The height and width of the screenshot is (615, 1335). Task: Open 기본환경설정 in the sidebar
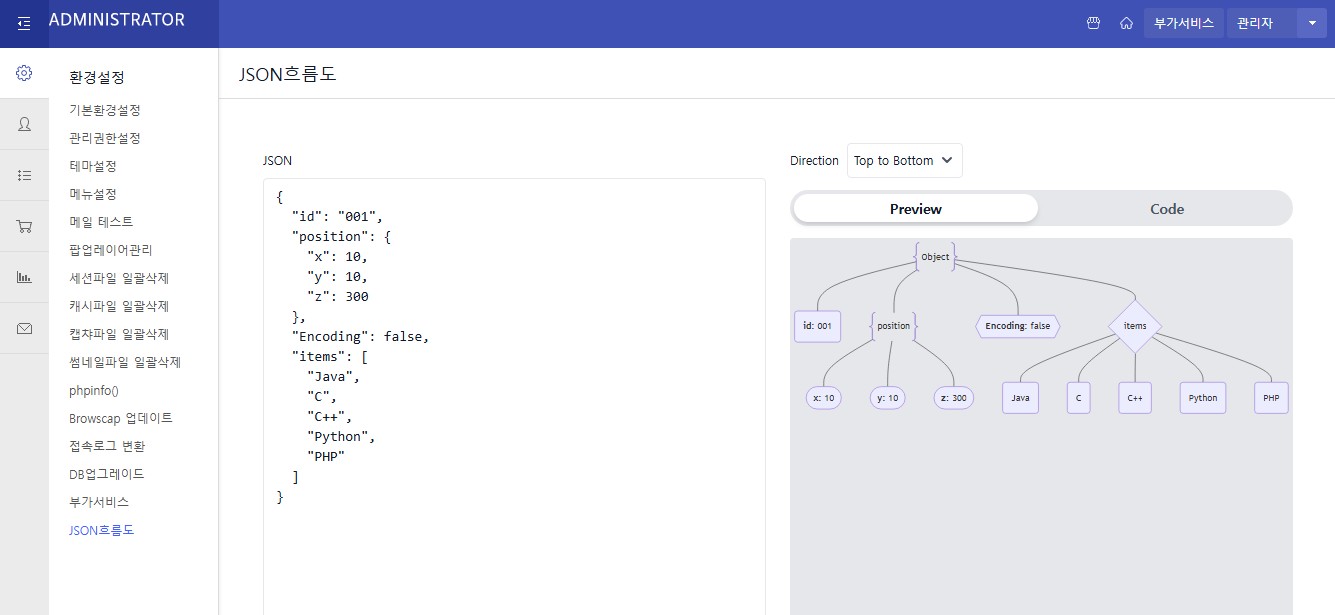click(105, 110)
